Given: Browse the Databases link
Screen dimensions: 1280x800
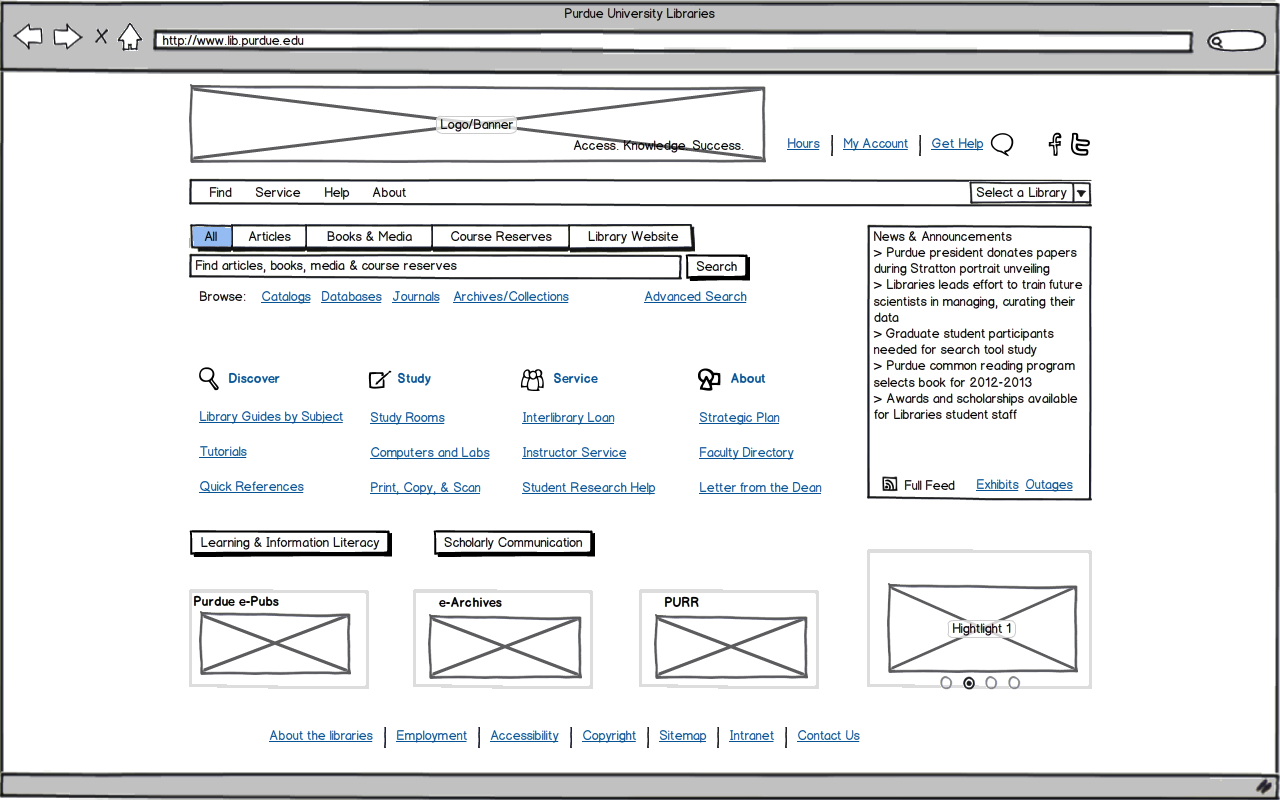Looking at the screenshot, I should [x=351, y=297].
